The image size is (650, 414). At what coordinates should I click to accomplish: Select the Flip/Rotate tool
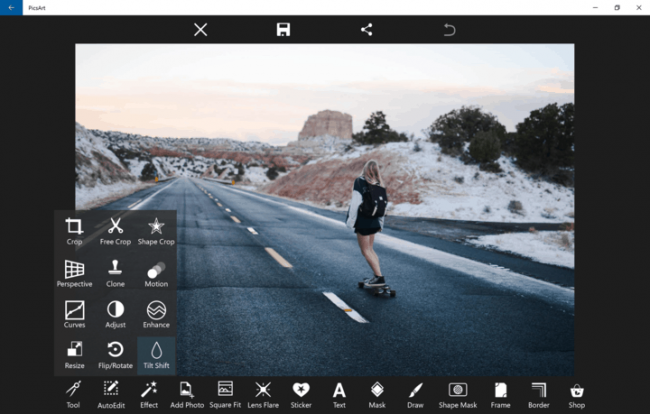[115, 353]
